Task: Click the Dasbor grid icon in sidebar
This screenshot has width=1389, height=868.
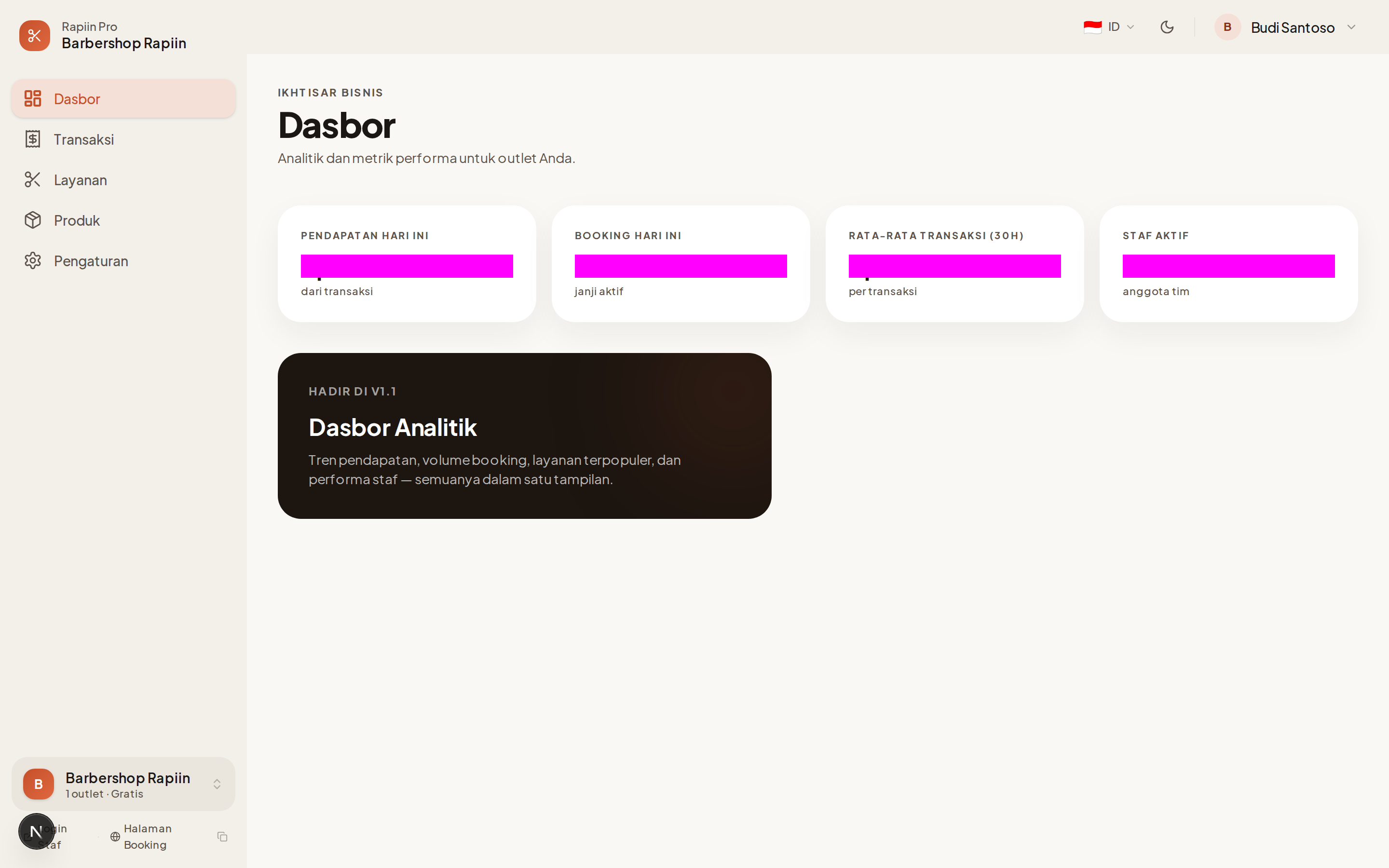Action: tap(33, 99)
